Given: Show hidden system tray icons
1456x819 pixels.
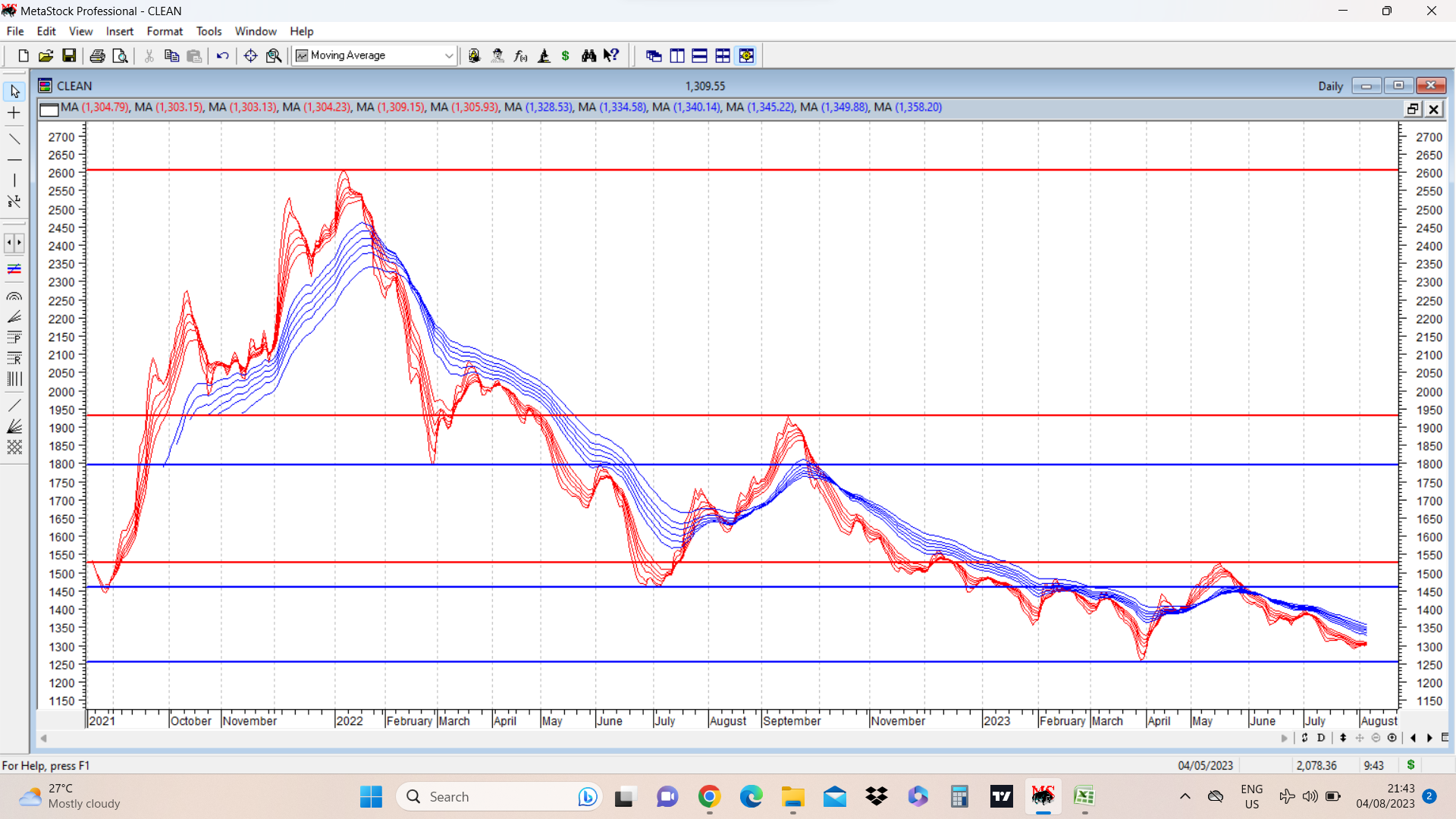Looking at the screenshot, I should click(1185, 796).
